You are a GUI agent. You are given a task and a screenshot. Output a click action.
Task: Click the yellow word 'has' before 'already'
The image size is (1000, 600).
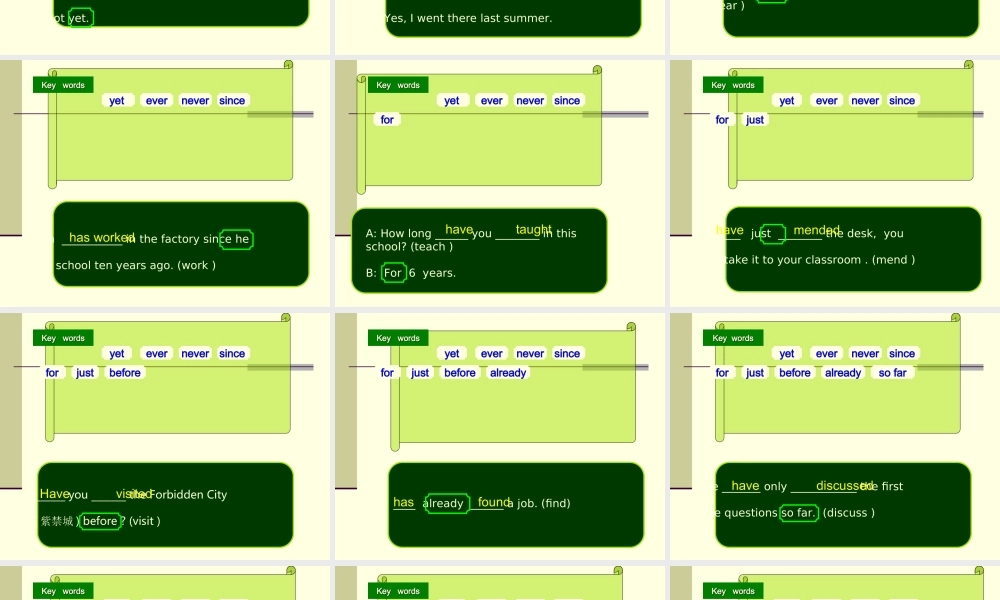403,502
